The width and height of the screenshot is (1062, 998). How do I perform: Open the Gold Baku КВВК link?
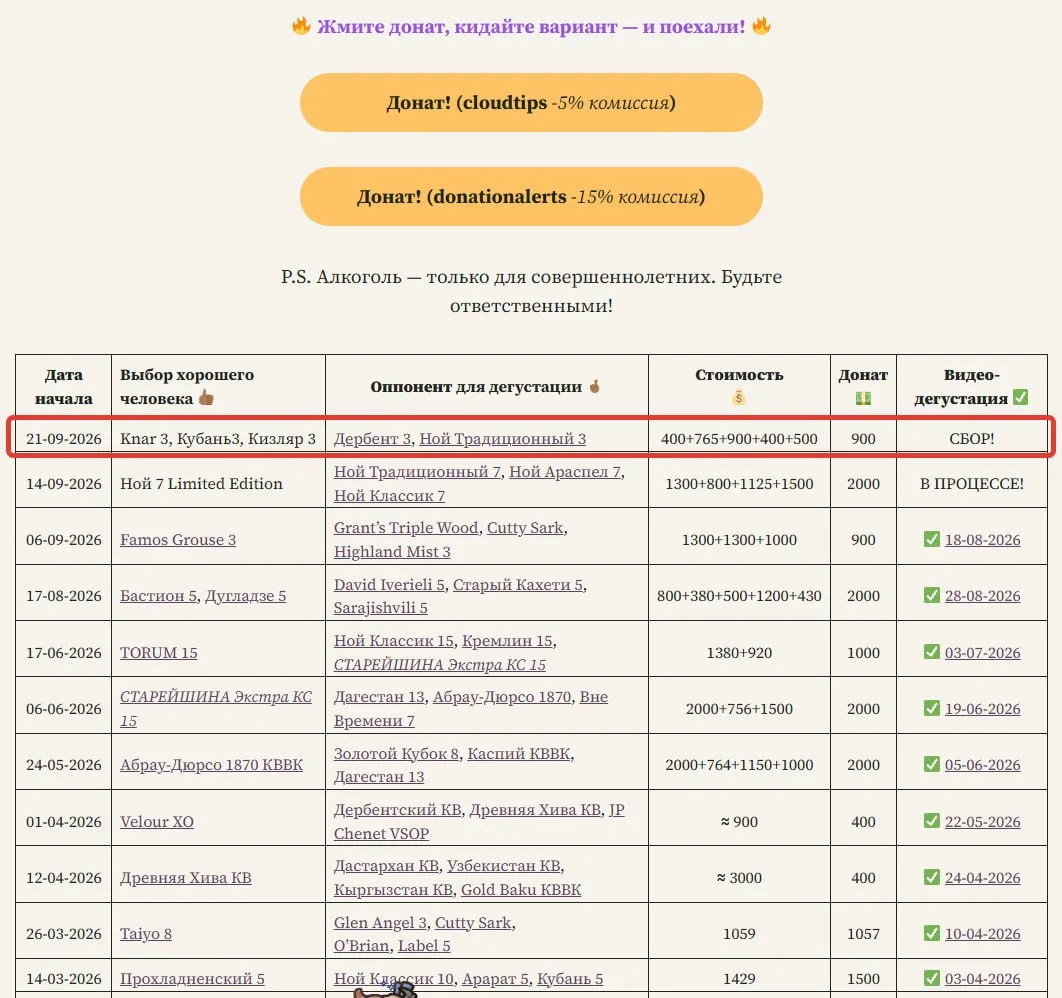pyautogui.click(x=521, y=890)
